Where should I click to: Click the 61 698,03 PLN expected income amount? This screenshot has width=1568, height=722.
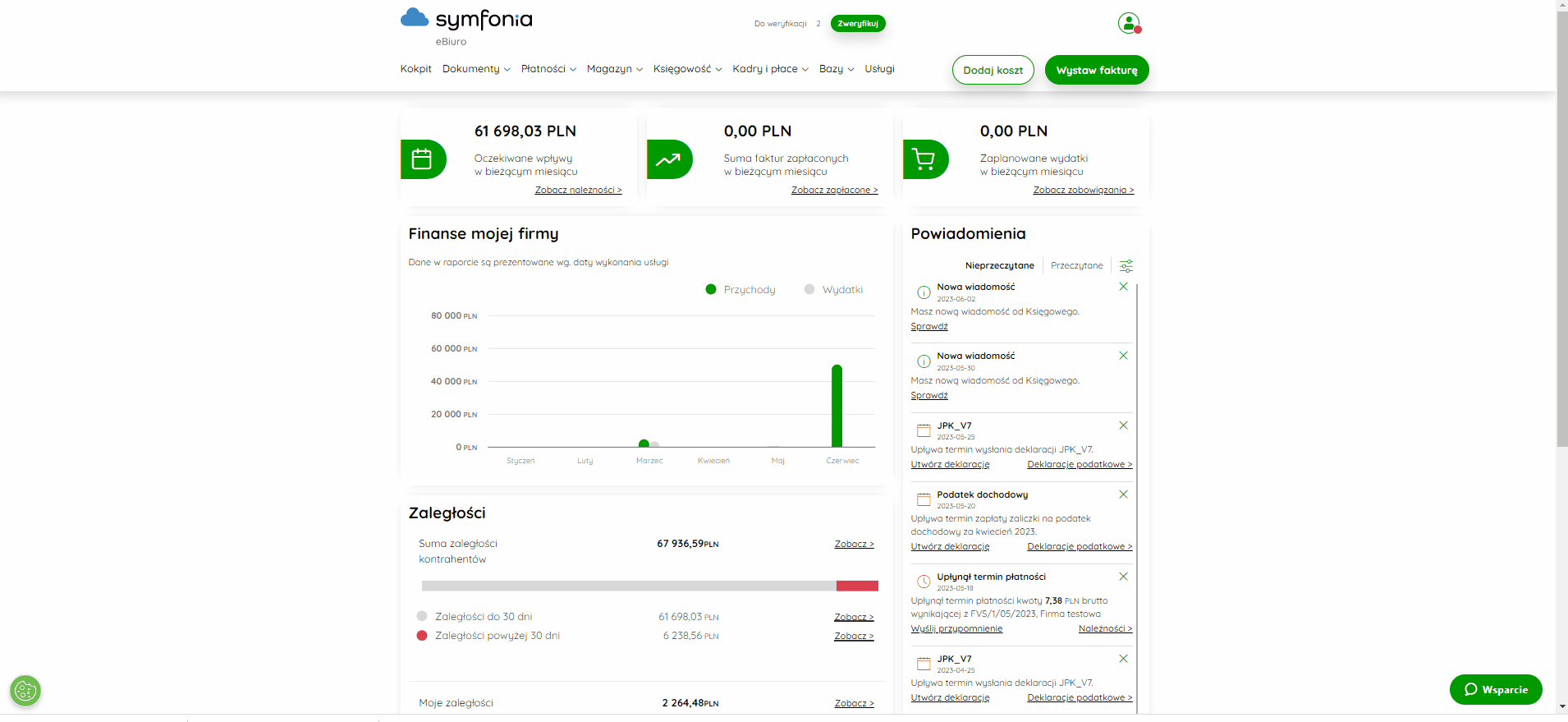525,131
